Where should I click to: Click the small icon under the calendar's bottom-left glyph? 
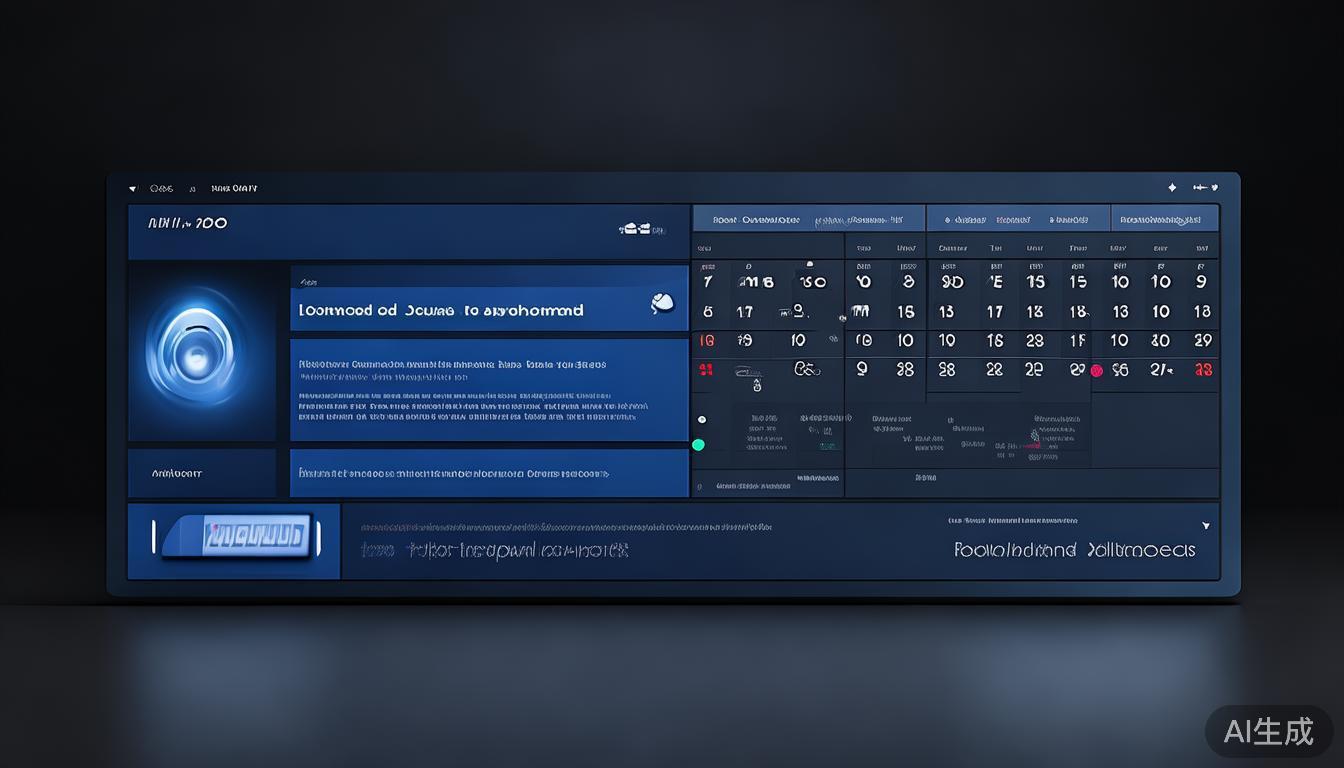click(x=757, y=386)
